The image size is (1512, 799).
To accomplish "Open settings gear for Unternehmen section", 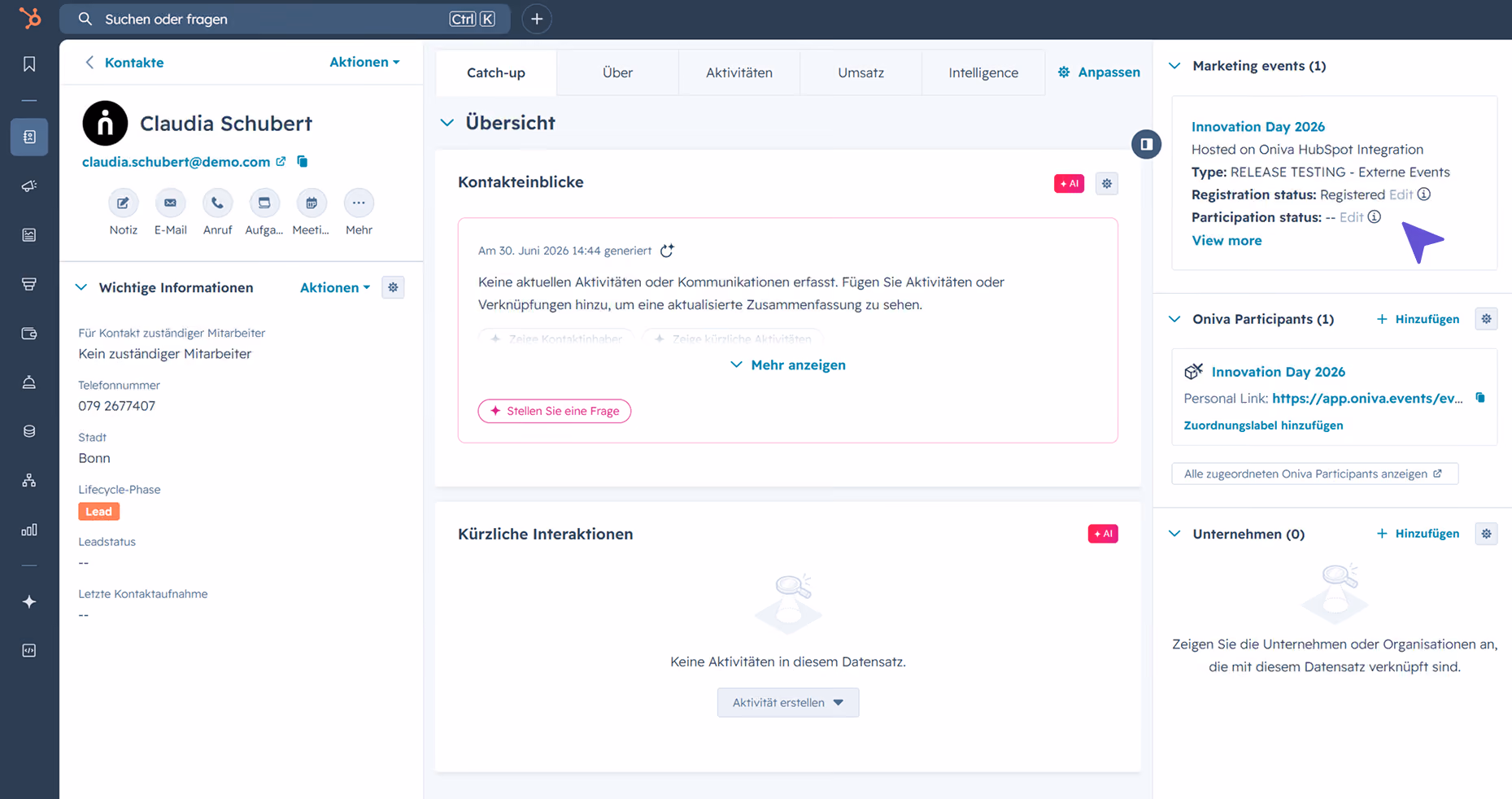I will tap(1486, 534).
